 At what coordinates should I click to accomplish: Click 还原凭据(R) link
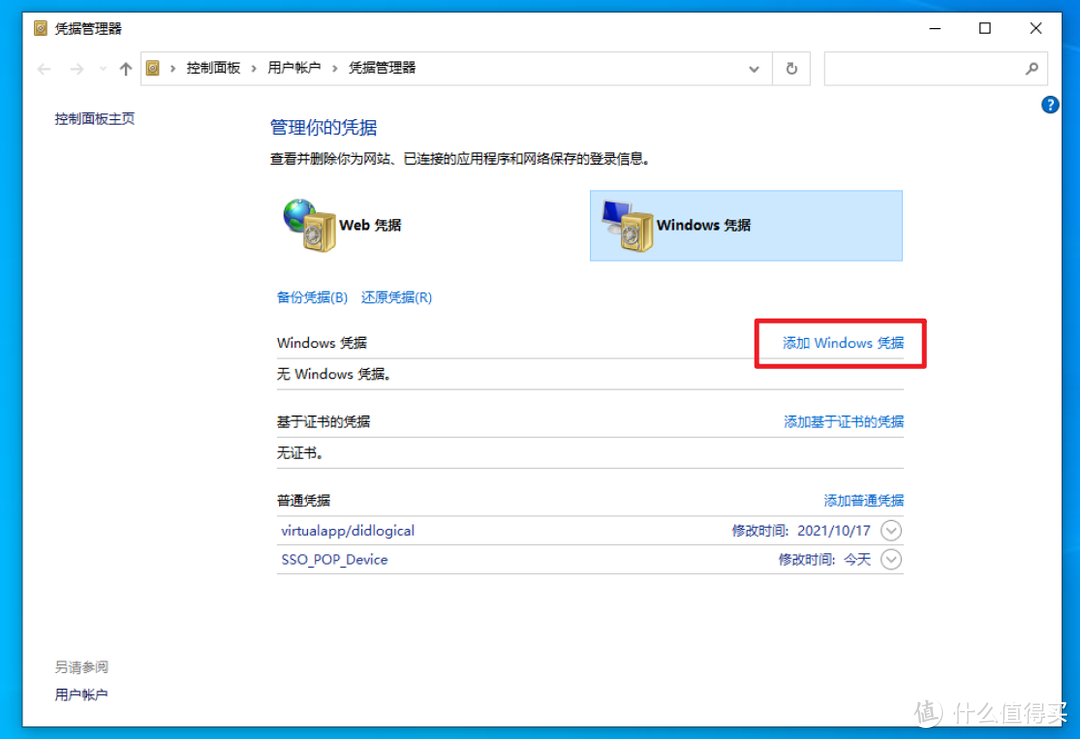397,297
